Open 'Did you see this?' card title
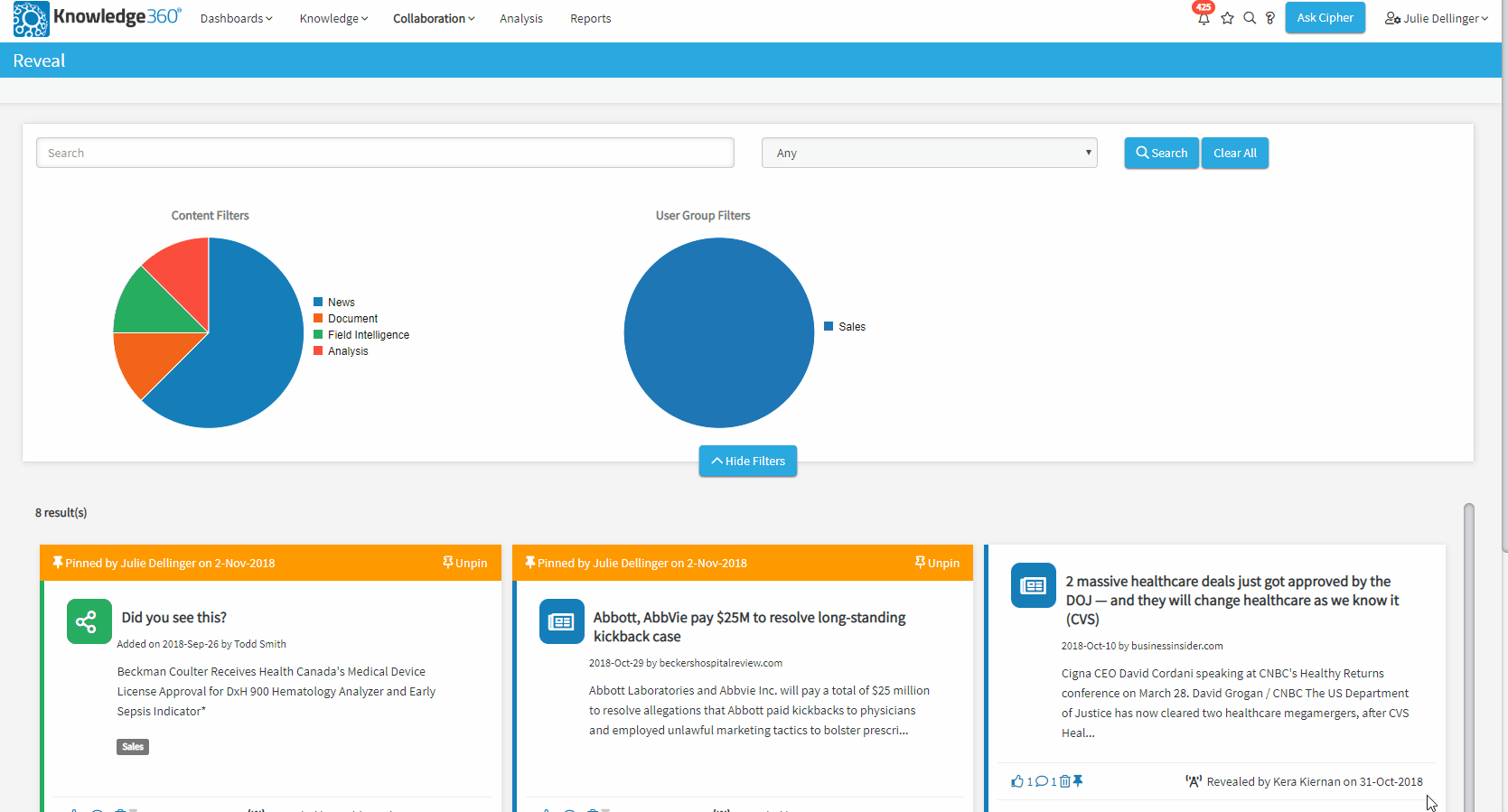 [174, 618]
